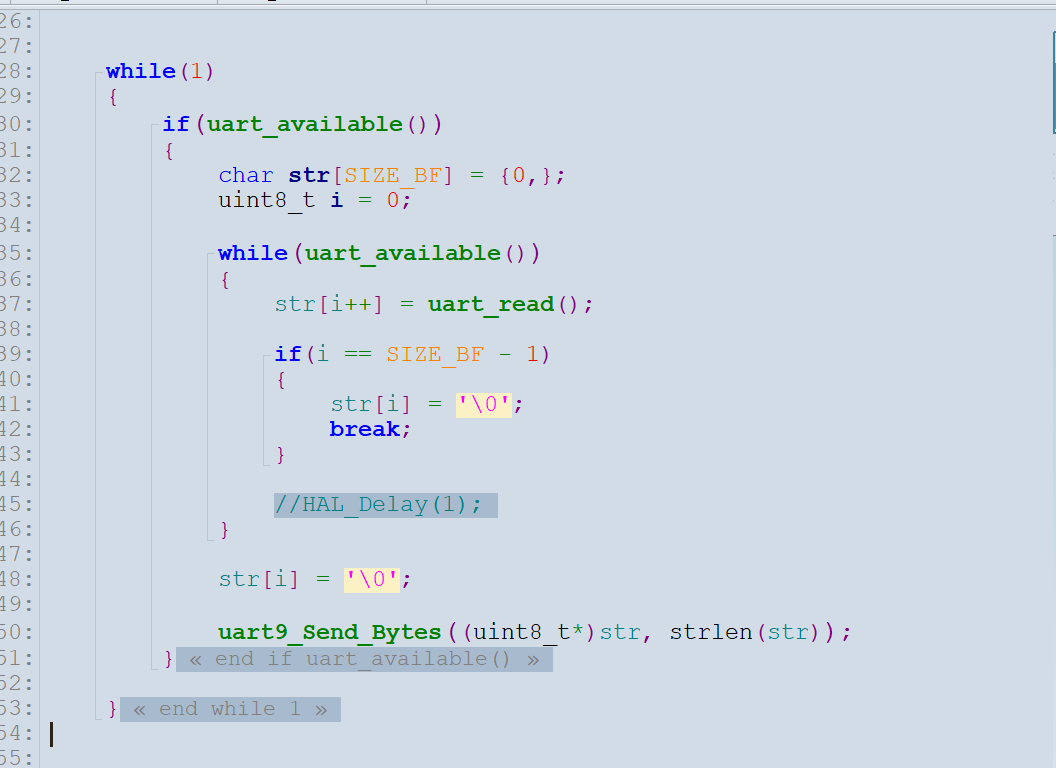Click 'if' keyword in 'if(i == SIZE_BF - 1)'
The width and height of the screenshot is (1056, 768).
[288, 354]
